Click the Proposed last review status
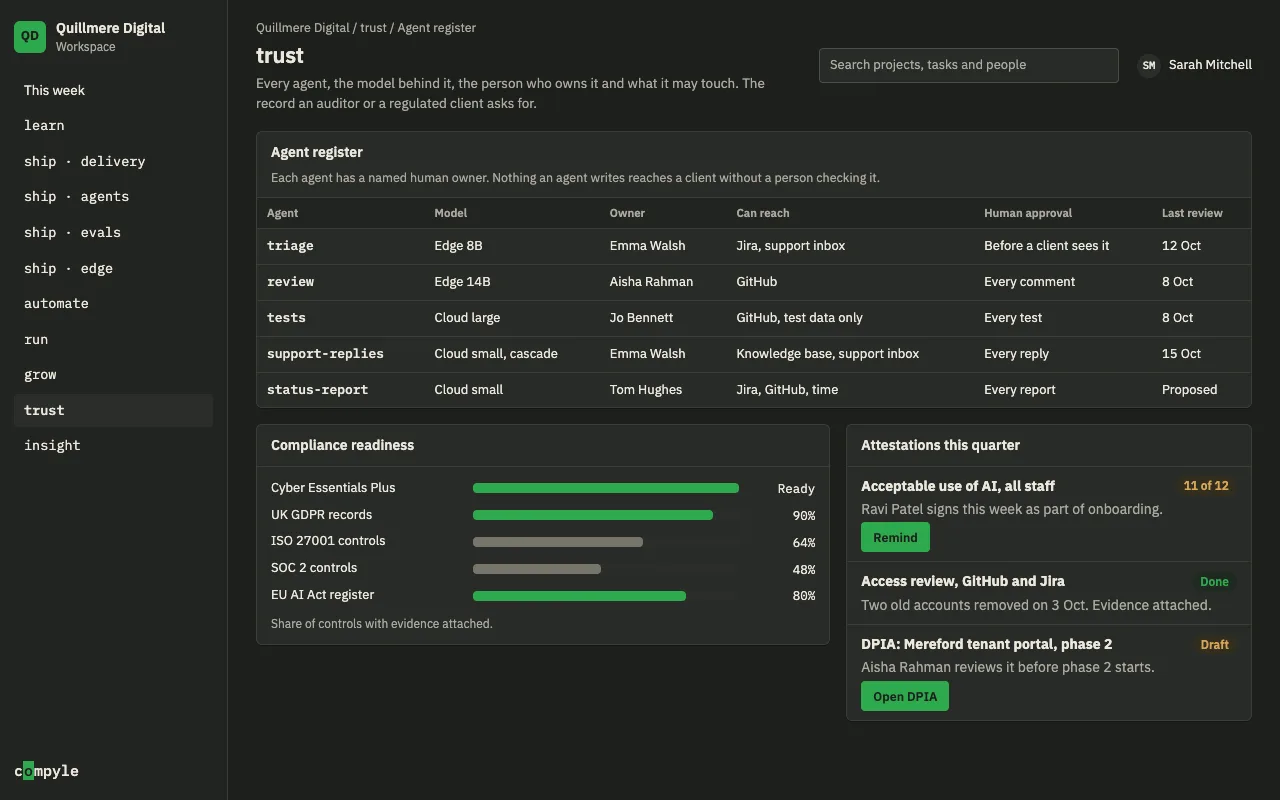This screenshot has width=1280, height=800. [1189, 390]
